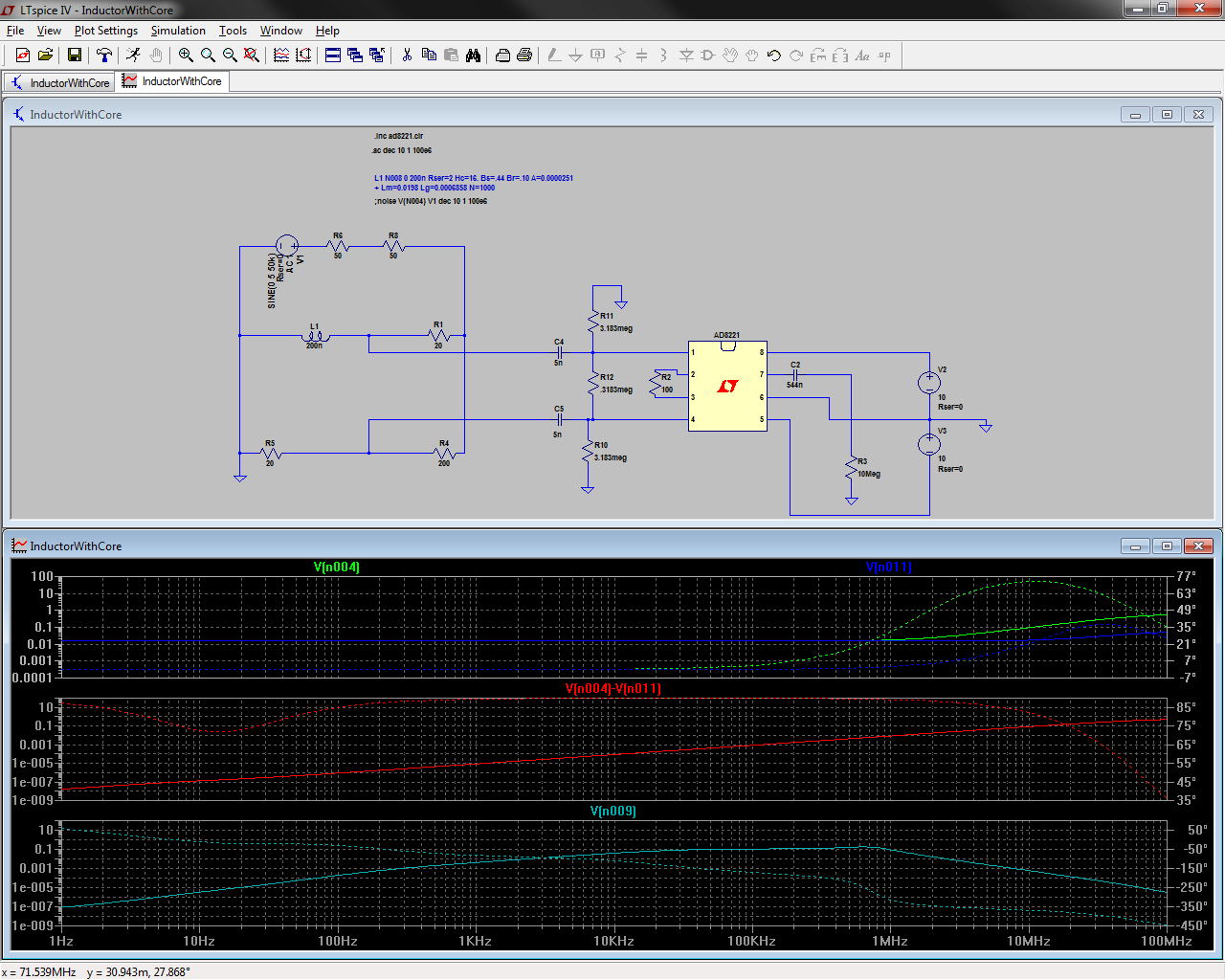Click the Open file folder icon
The width and height of the screenshot is (1225, 980).
point(45,56)
